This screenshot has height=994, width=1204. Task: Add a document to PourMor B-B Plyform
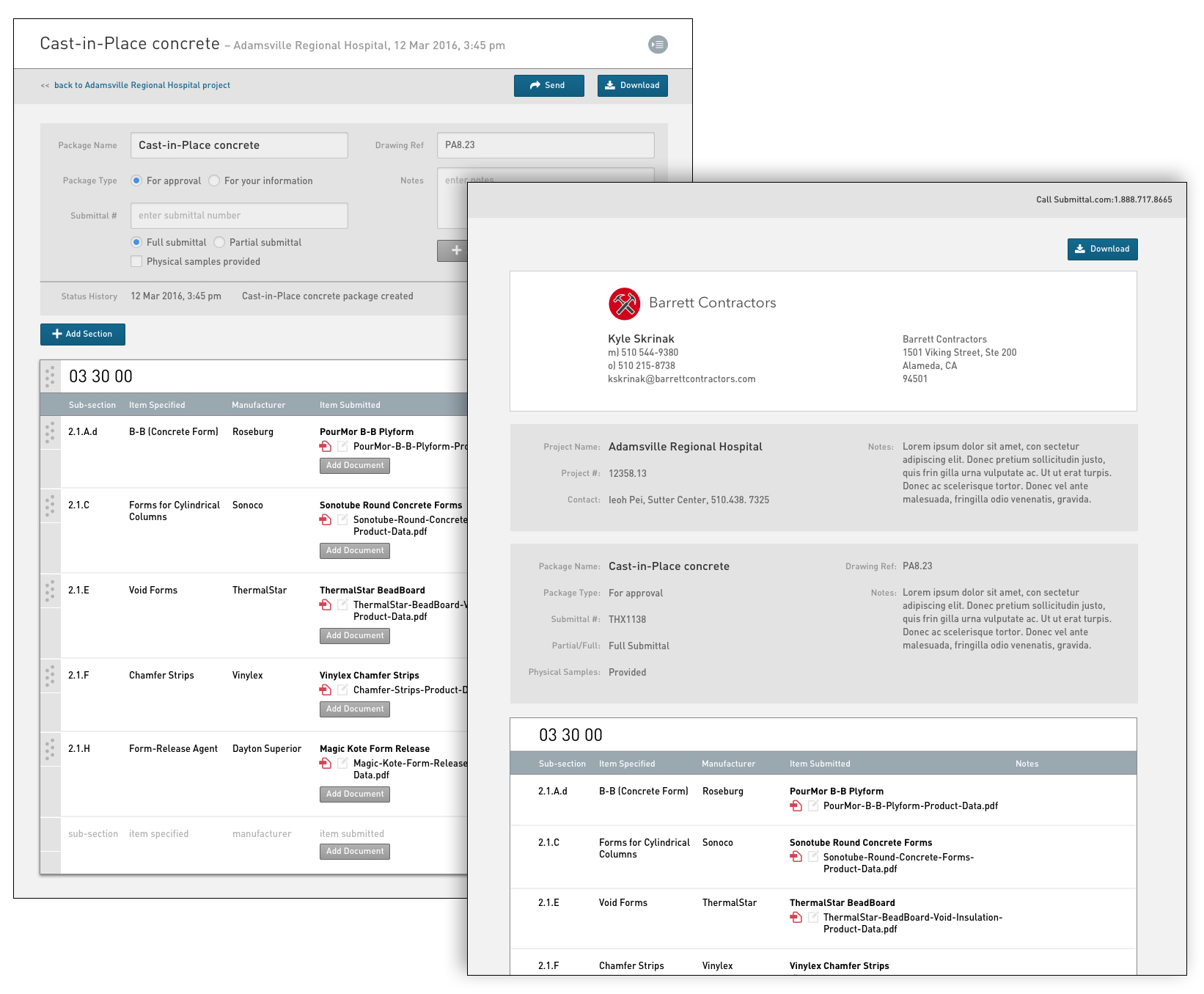coord(355,466)
